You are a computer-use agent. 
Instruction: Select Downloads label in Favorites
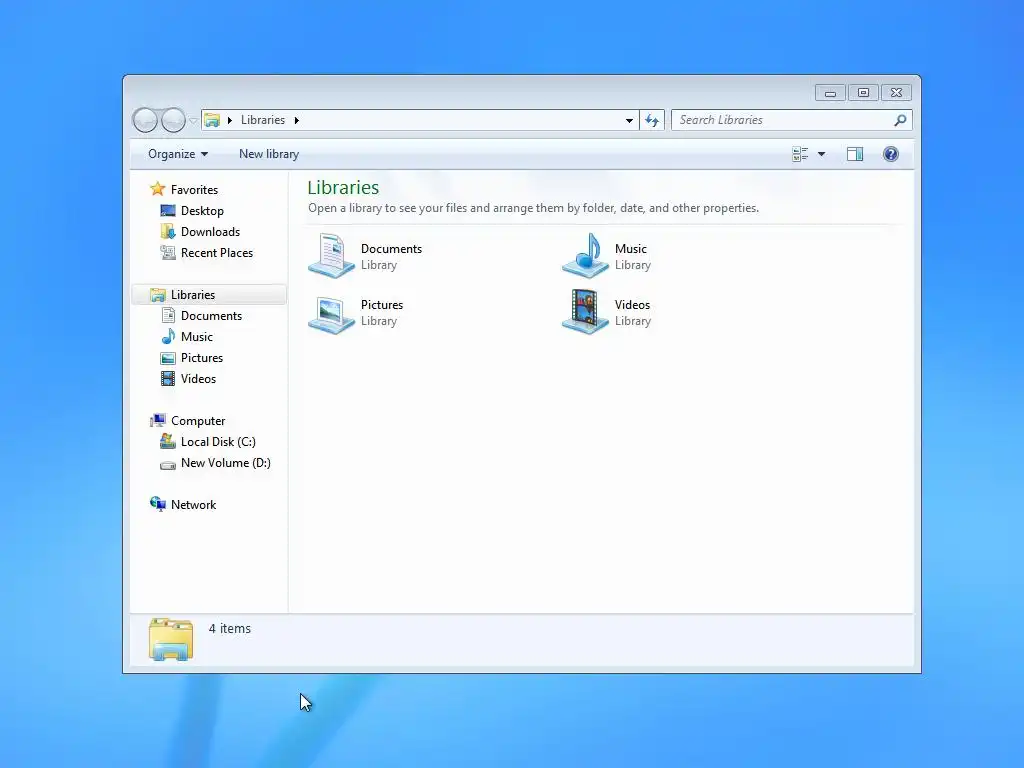click(x=210, y=232)
